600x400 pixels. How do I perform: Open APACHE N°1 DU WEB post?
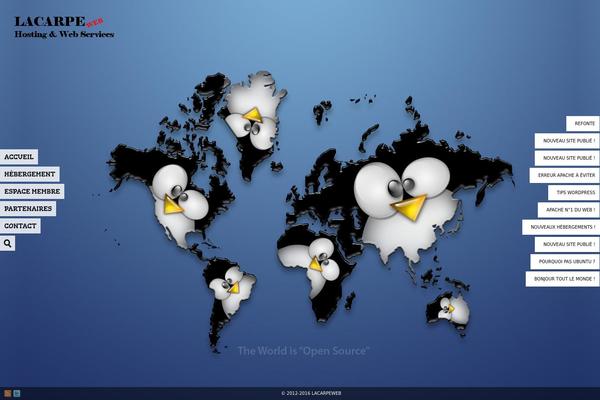point(569,210)
